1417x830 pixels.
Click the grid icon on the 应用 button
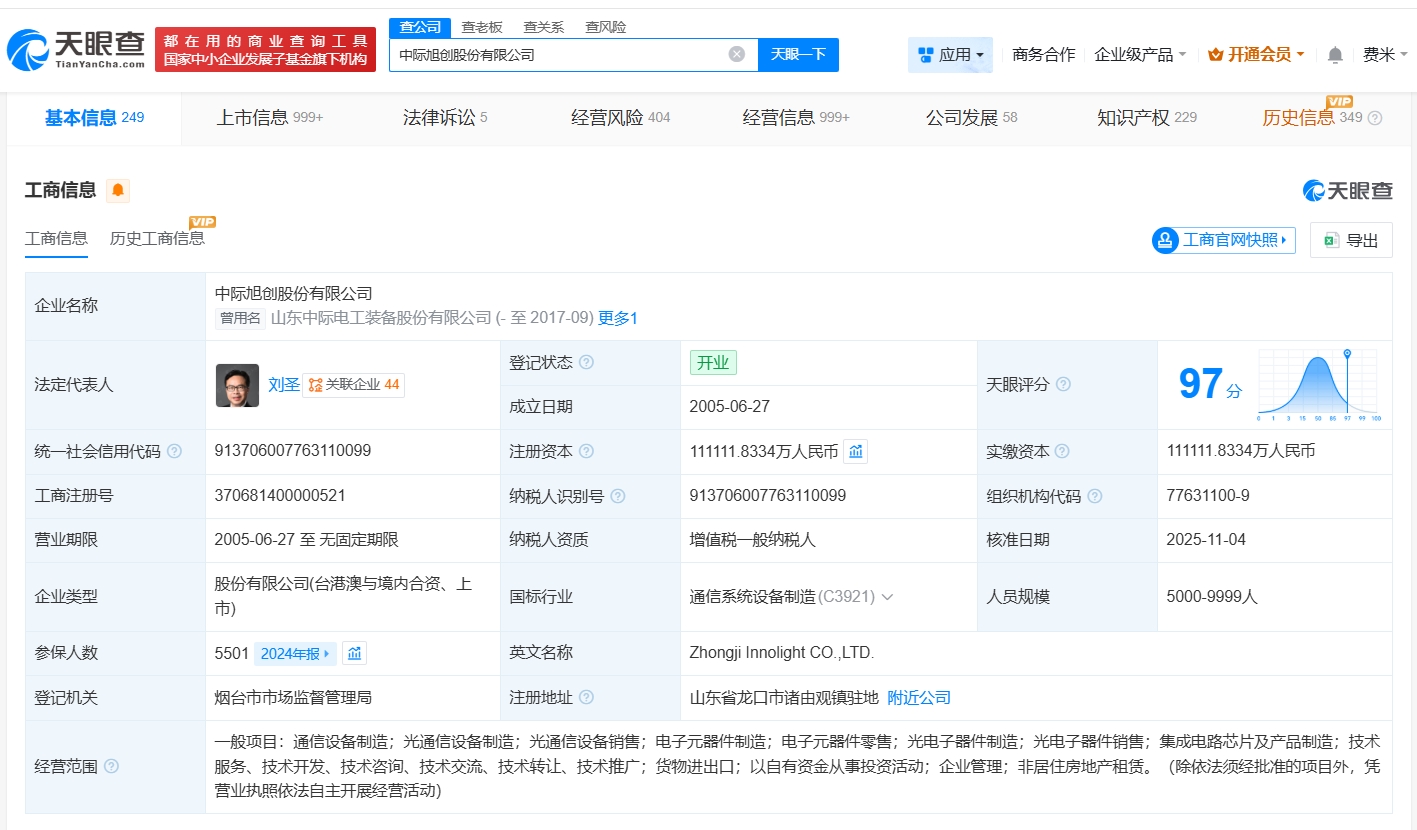(x=925, y=55)
